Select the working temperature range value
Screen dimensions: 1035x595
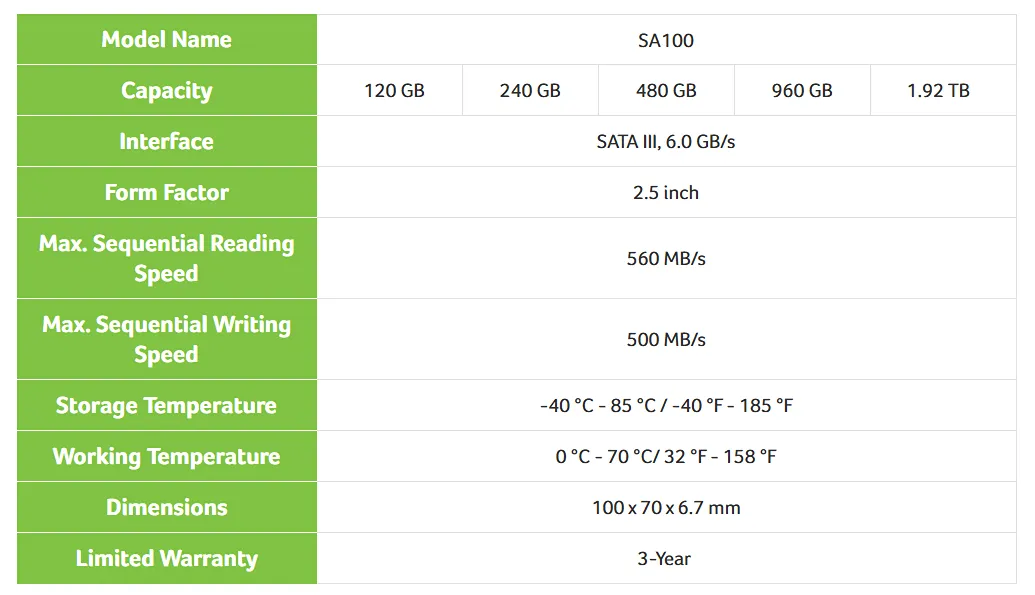666,456
